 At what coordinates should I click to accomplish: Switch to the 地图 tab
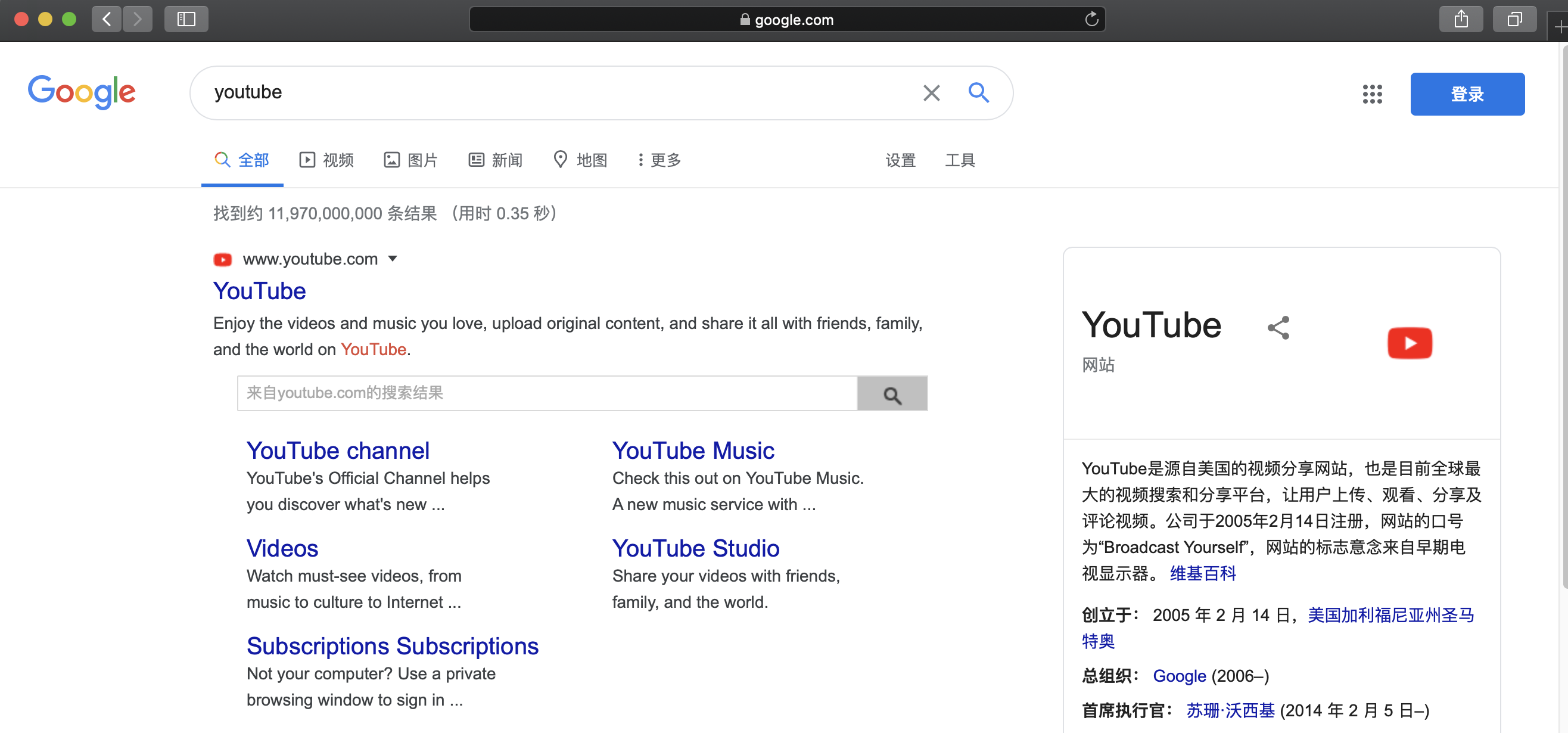click(580, 160)
